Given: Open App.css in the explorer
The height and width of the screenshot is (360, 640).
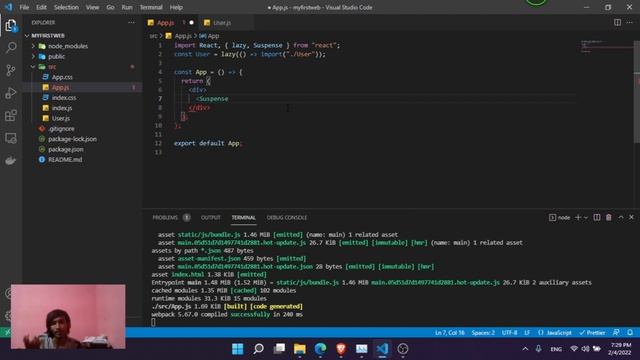Looking at the screenshot, I should pos(62,77).
